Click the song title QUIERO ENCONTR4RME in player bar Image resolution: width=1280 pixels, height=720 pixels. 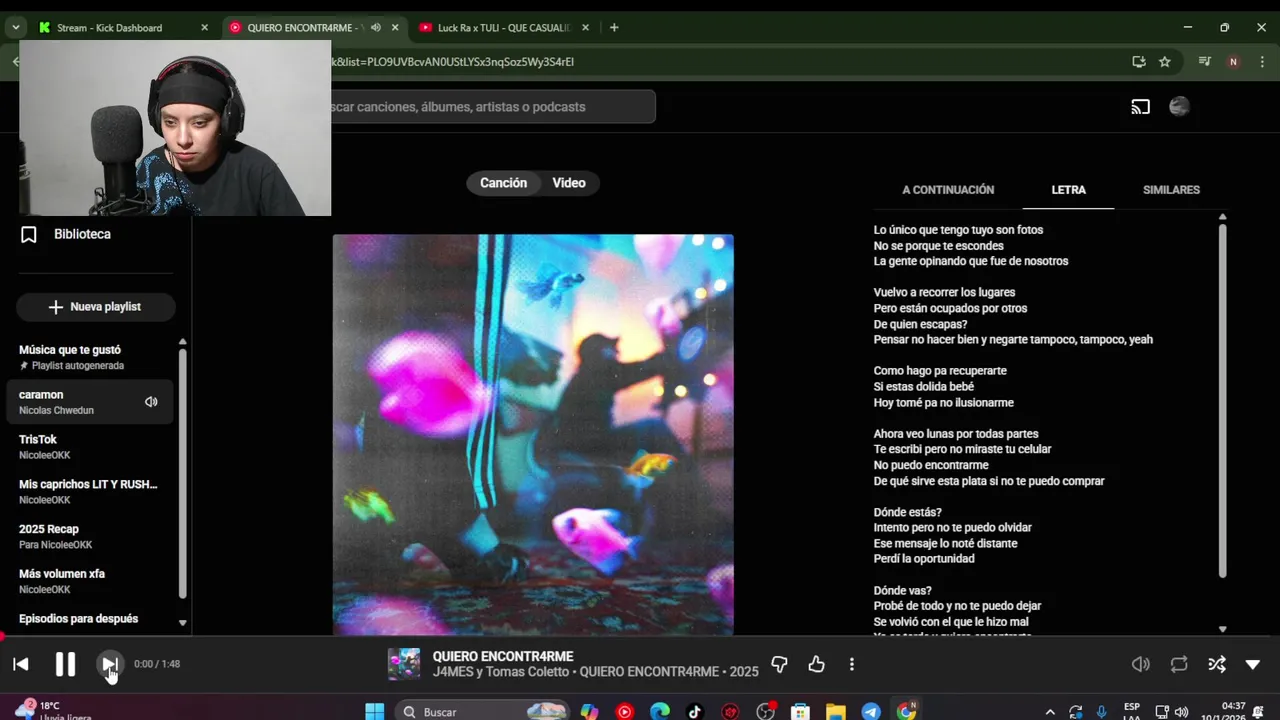click(503, 657)
